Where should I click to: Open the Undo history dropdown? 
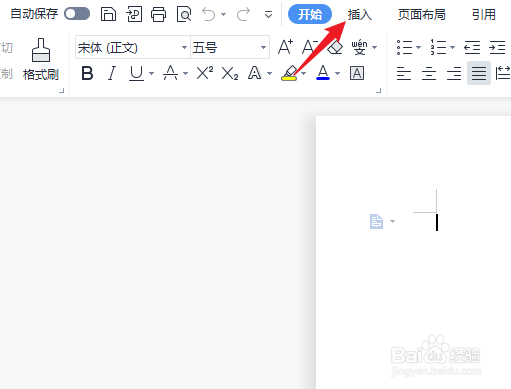(224, 14)
